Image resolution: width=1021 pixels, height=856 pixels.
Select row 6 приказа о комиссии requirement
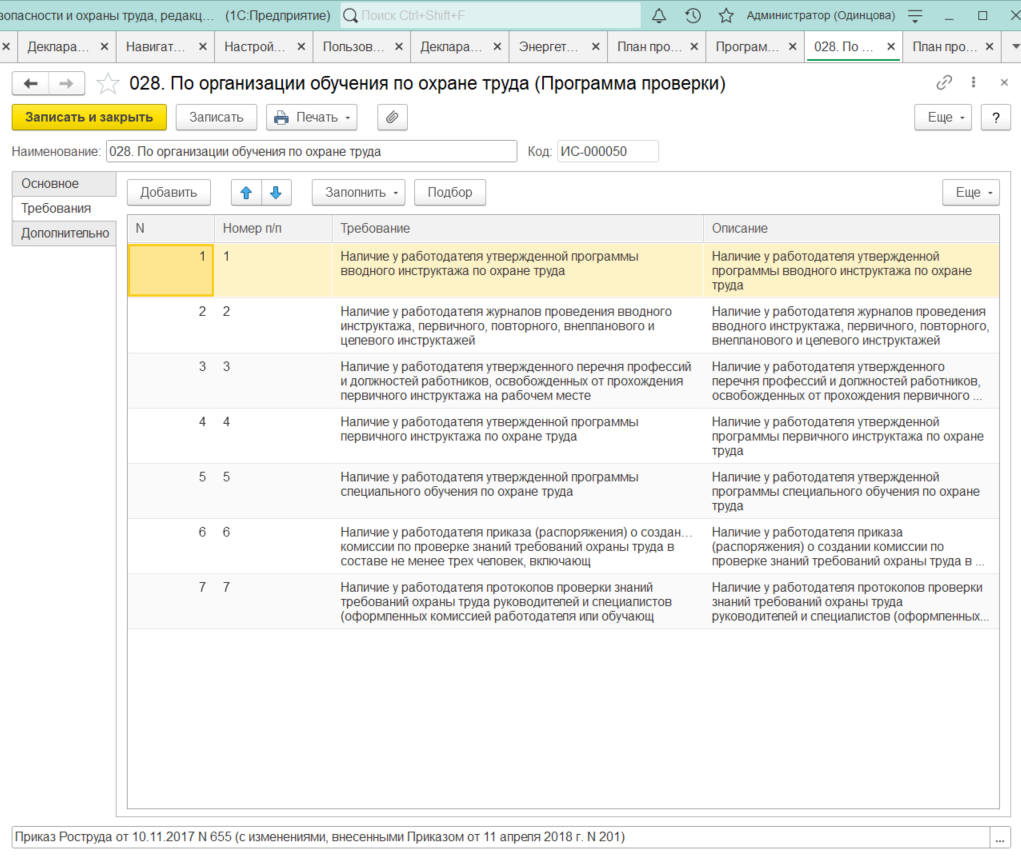click(x=563, y=547)
